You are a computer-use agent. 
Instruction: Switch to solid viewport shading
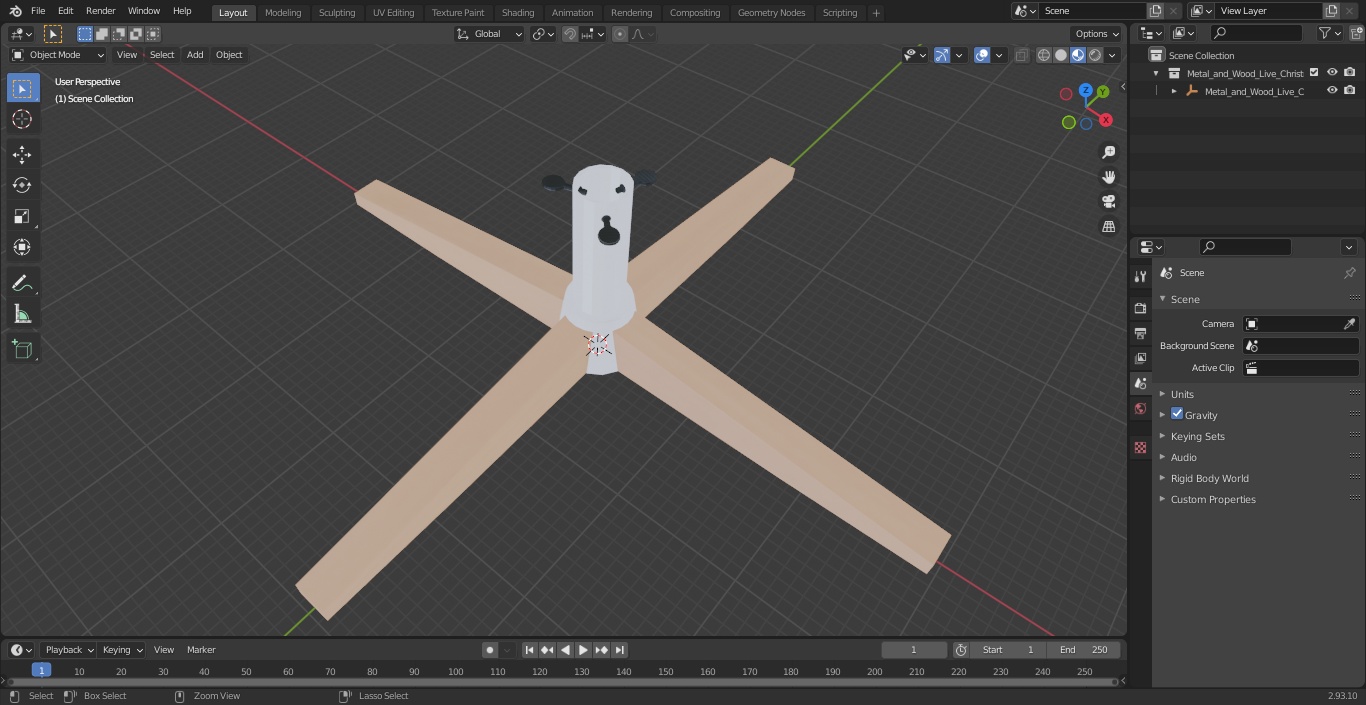pos(1061,55)
